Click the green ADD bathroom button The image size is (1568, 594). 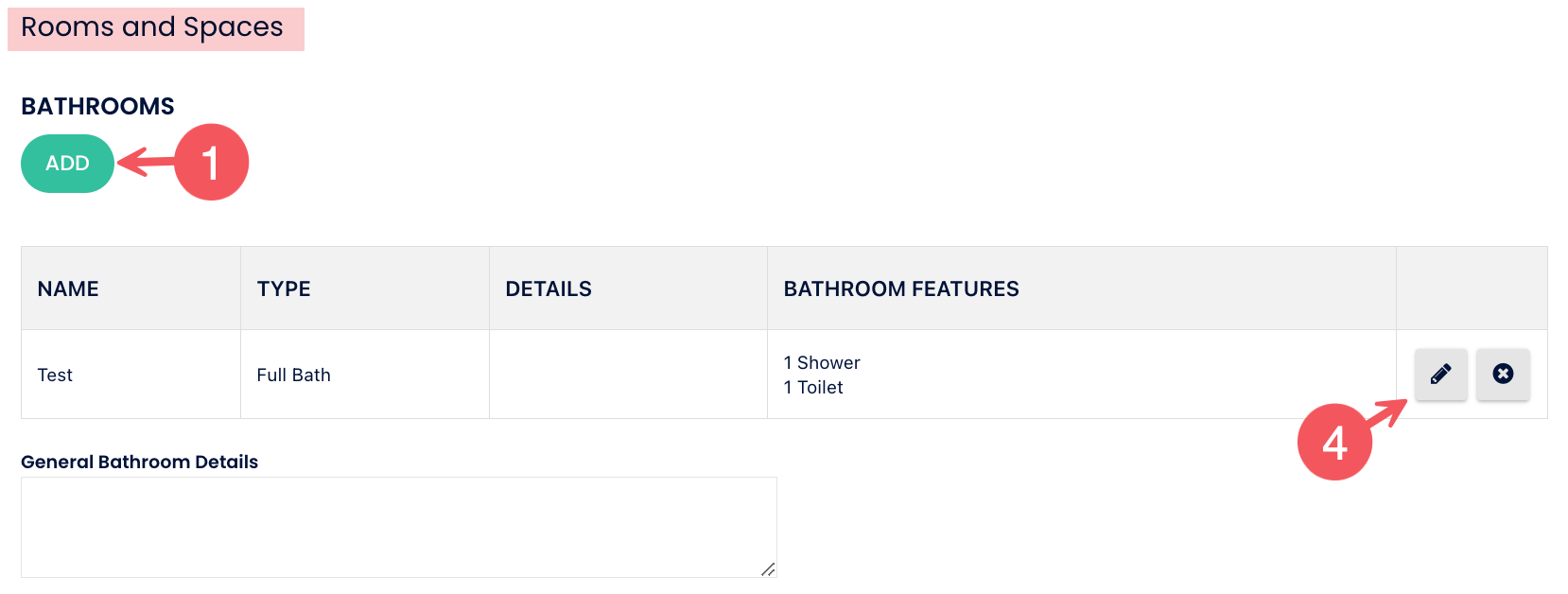click(67, 164)
